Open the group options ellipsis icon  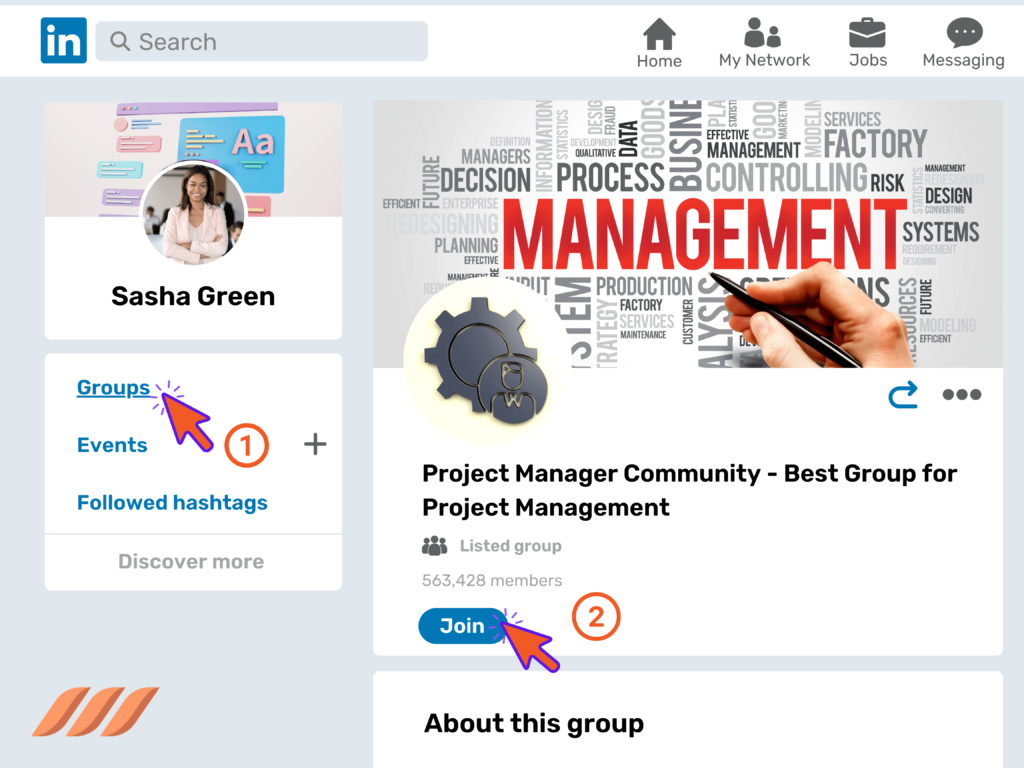point(961,394)
